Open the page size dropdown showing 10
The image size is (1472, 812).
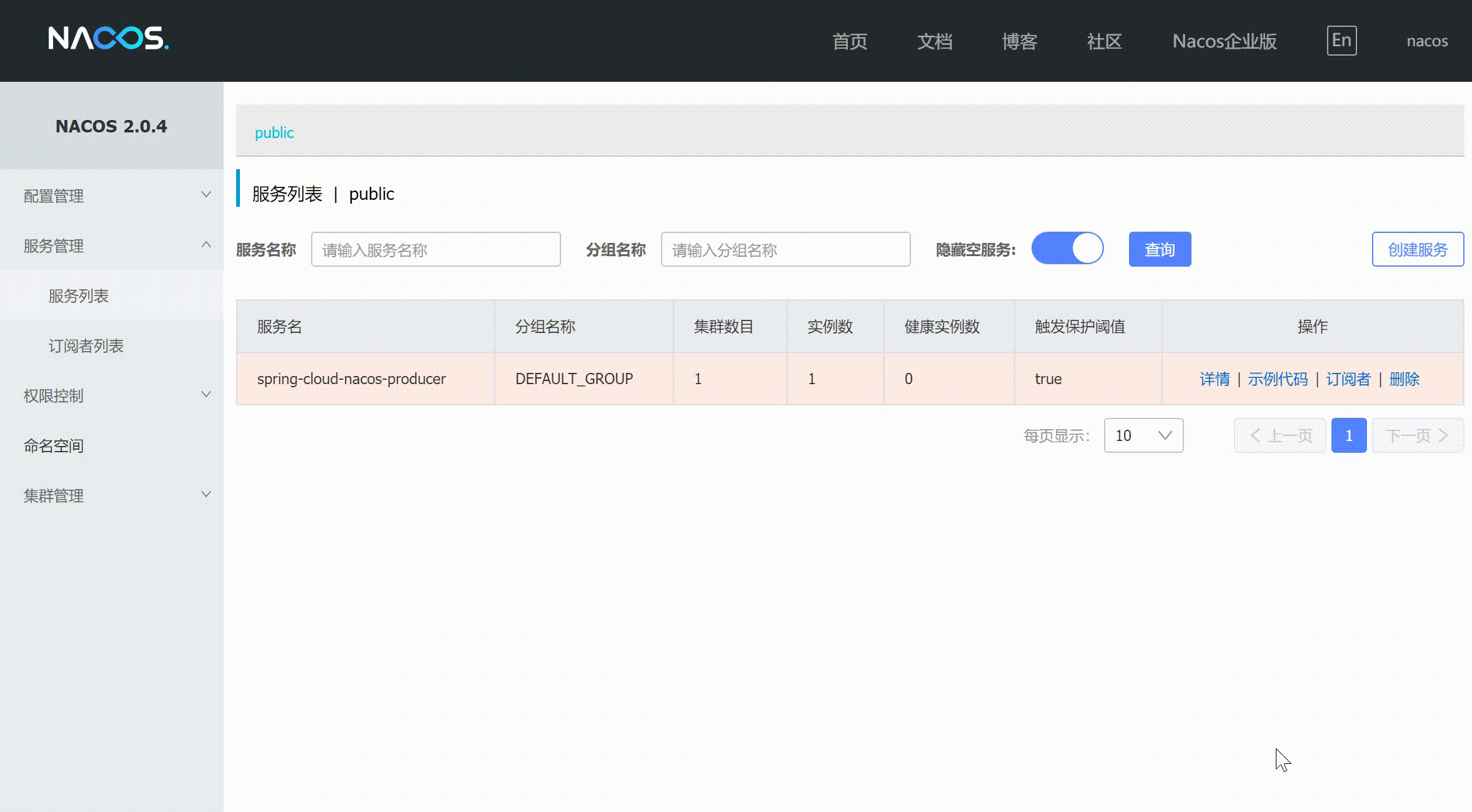(1143, 435)
